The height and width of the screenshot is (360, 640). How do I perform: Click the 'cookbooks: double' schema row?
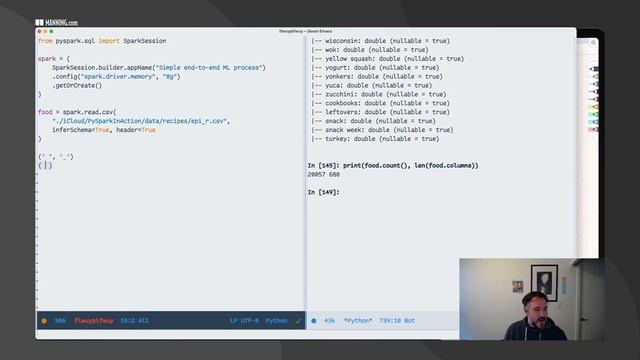pos(380,103)
